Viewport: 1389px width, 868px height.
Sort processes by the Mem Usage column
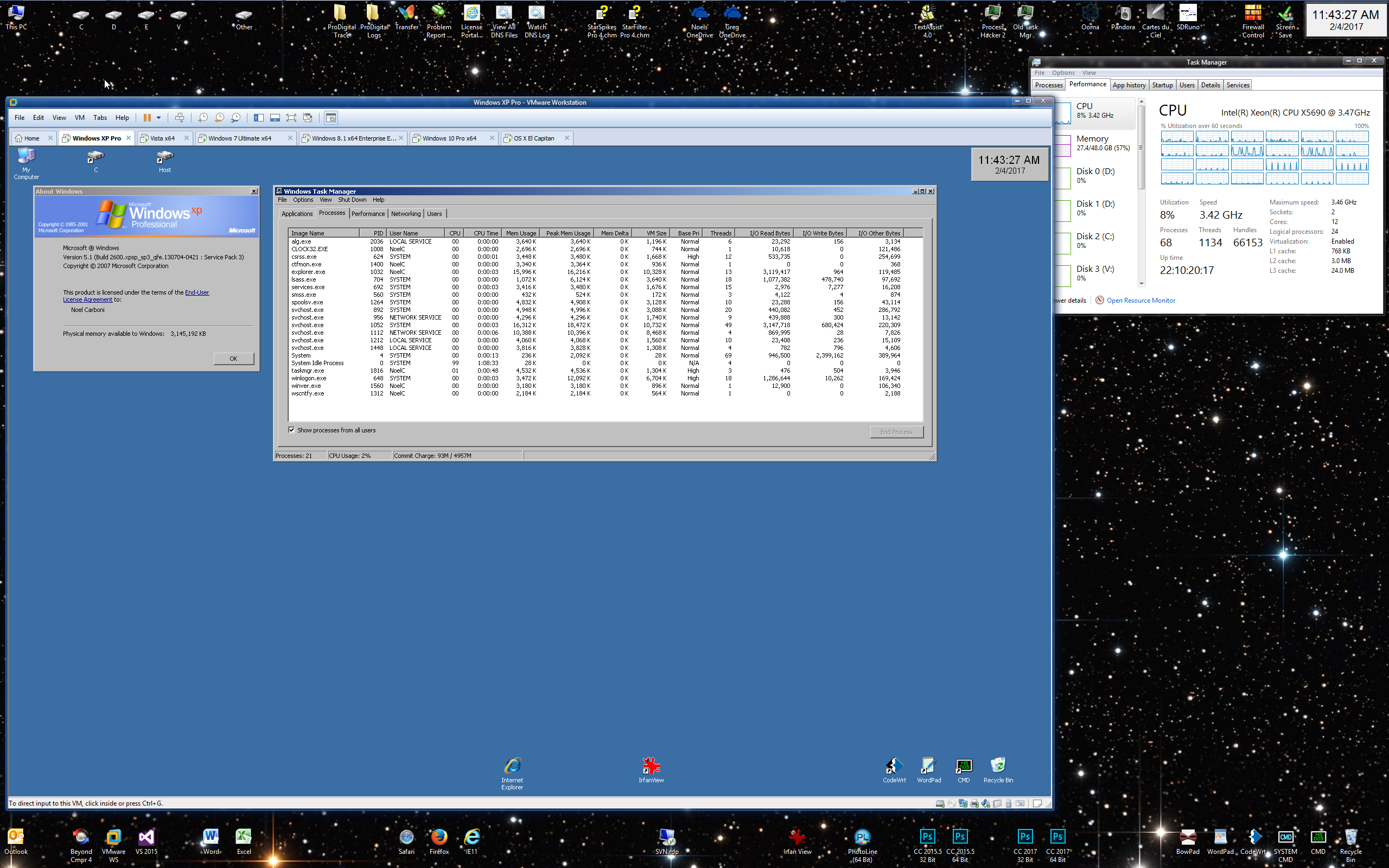pyautogui.click(x=520, y=233)
